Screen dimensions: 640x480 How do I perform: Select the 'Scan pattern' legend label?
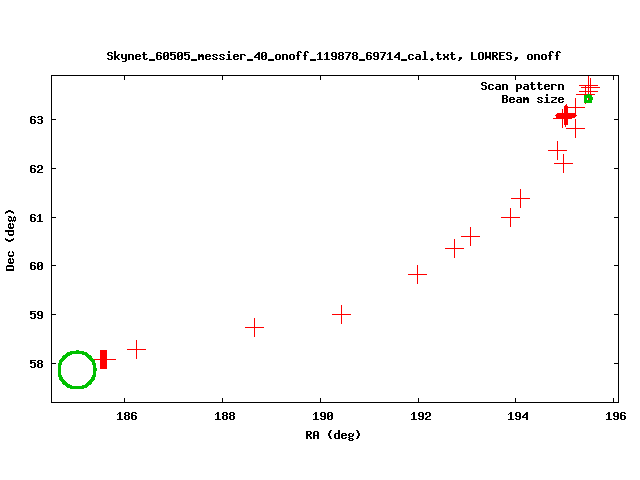[x=522, y=86]
